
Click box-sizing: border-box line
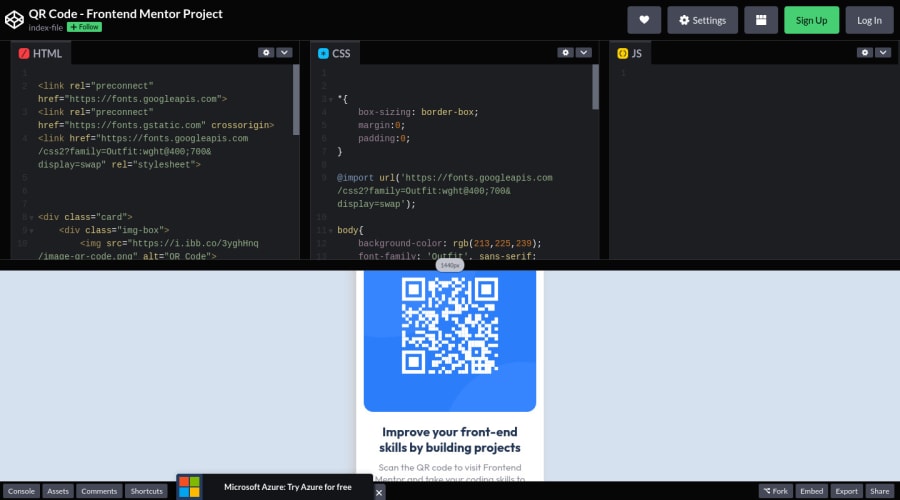pos(418,113)
